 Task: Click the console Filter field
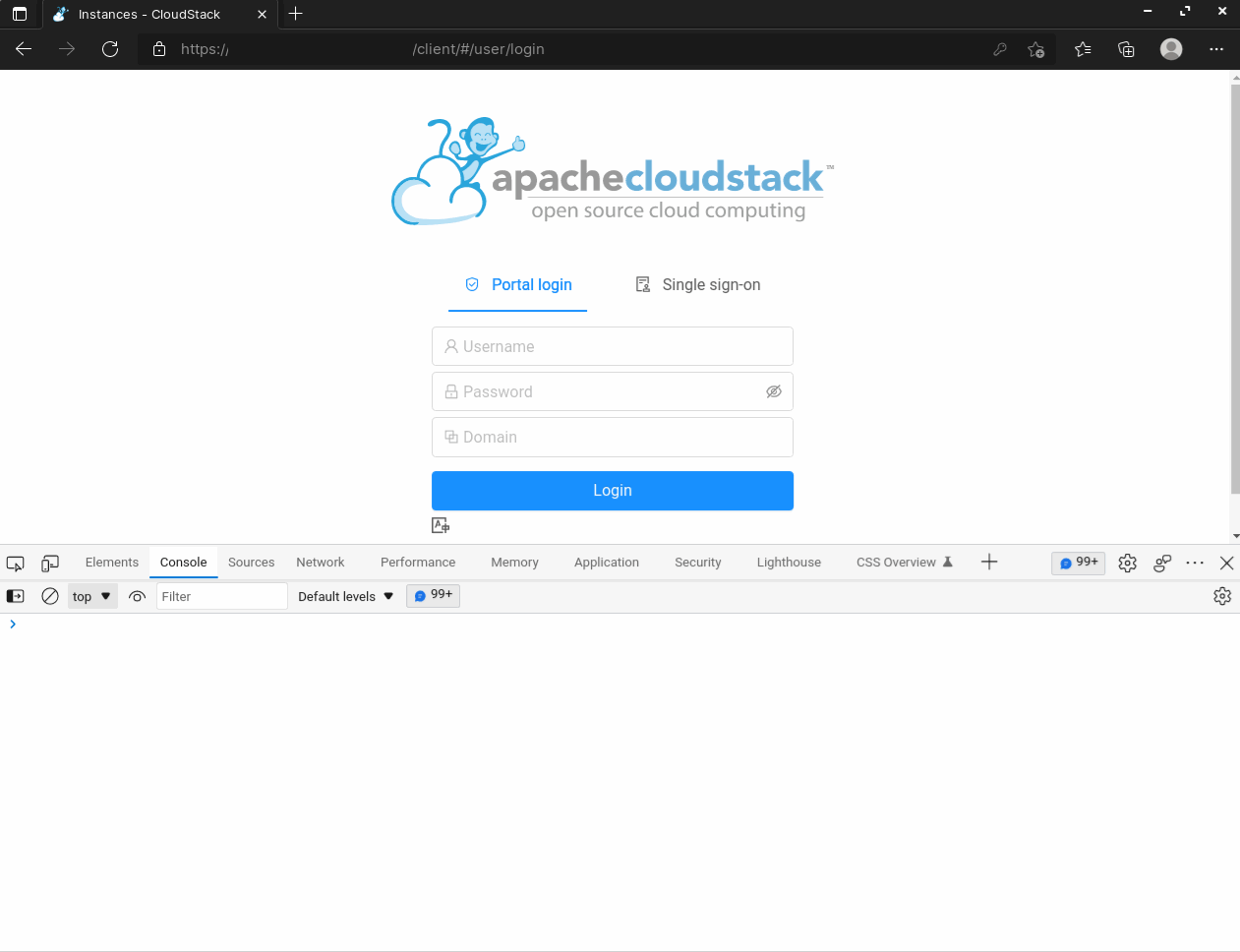click(222, 596)
